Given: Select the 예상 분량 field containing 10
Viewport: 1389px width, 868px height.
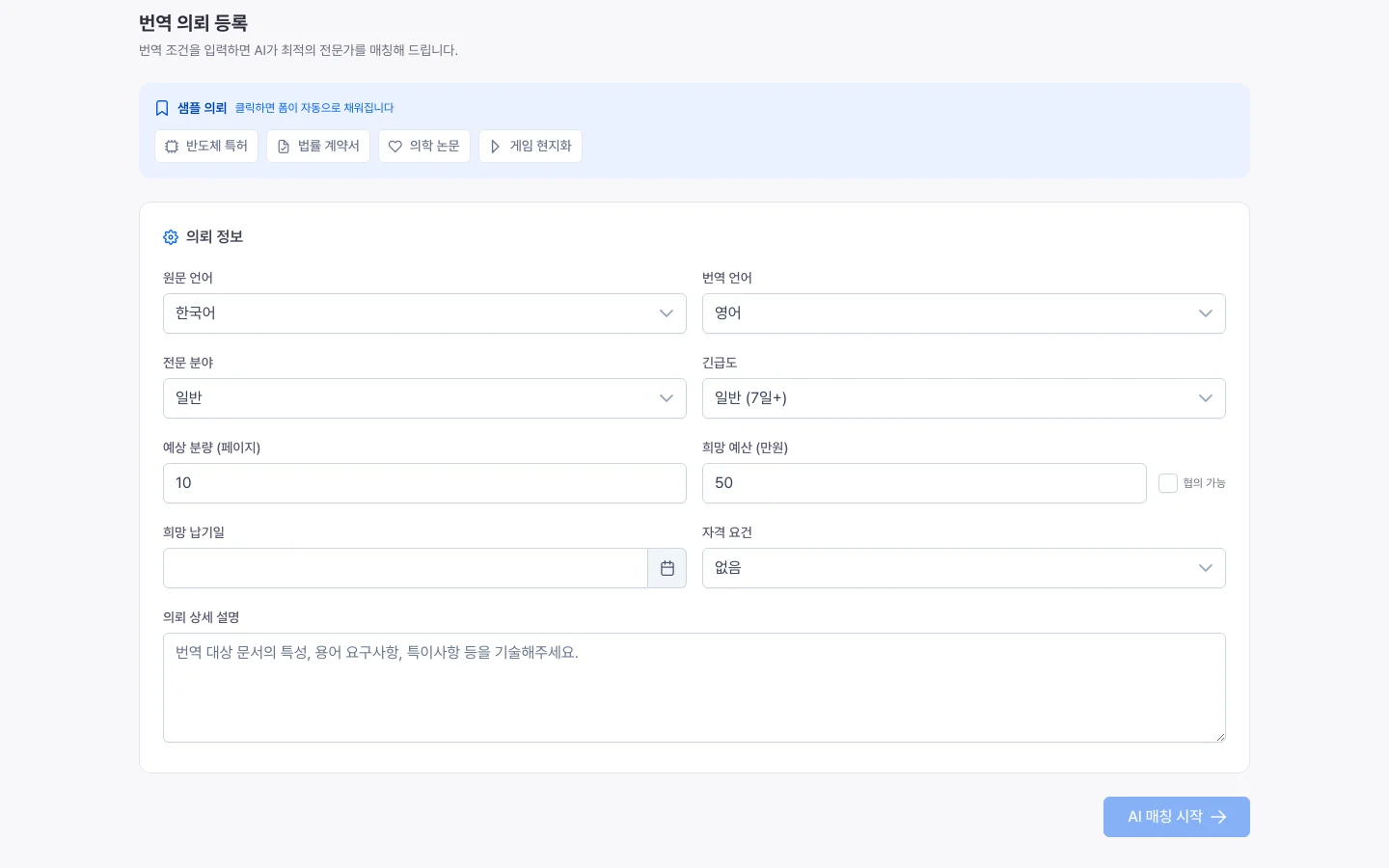Looking at the screenshot, I should pyautogui.click(x=424, y=483).
